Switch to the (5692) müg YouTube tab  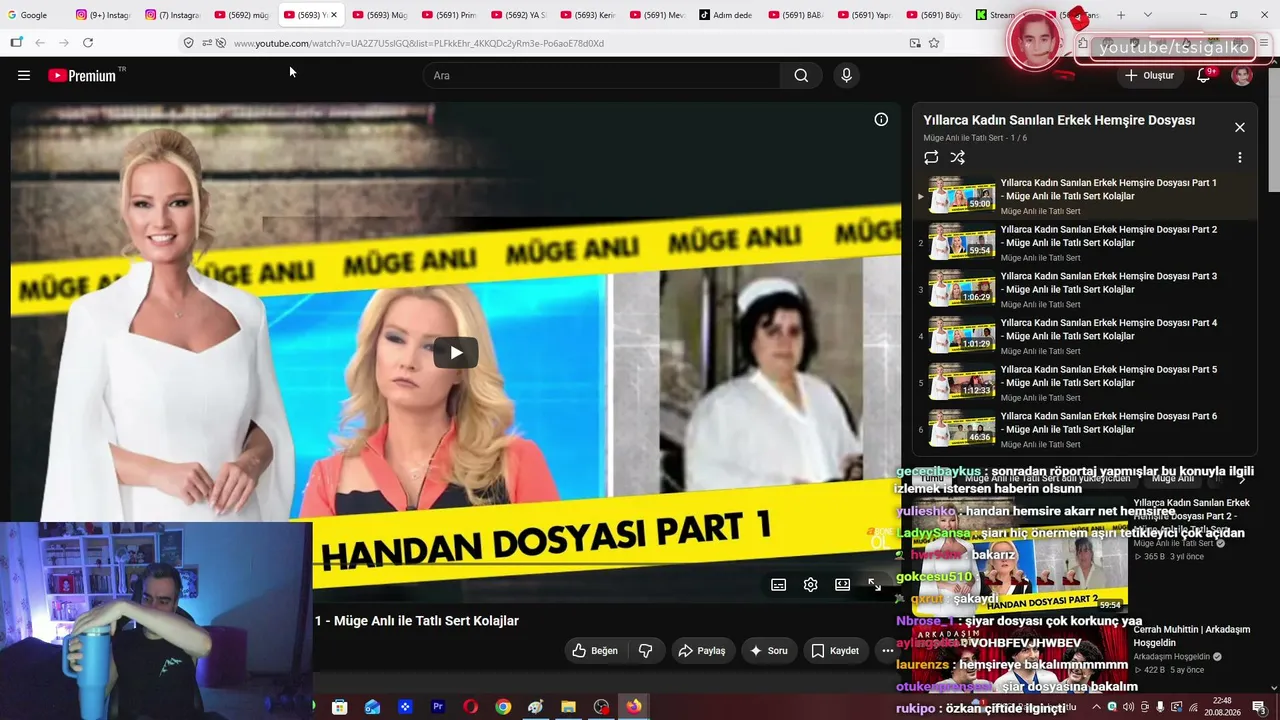(x=242, y=15)
